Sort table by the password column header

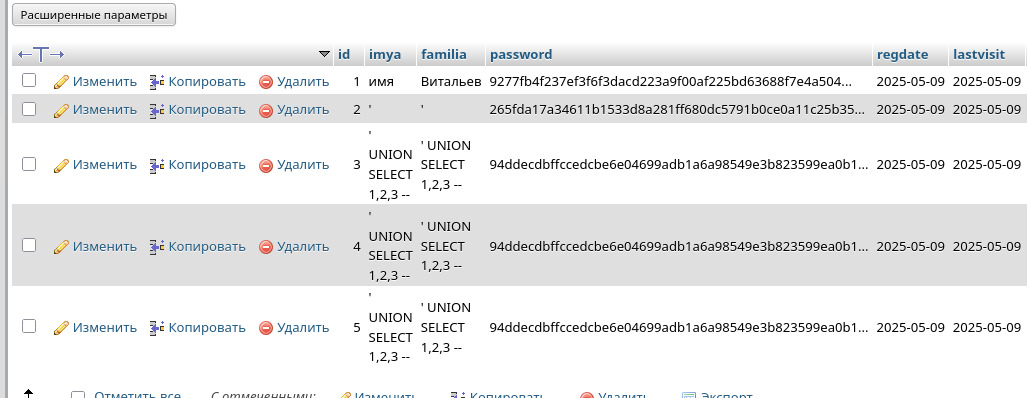[x=521, y=54]
